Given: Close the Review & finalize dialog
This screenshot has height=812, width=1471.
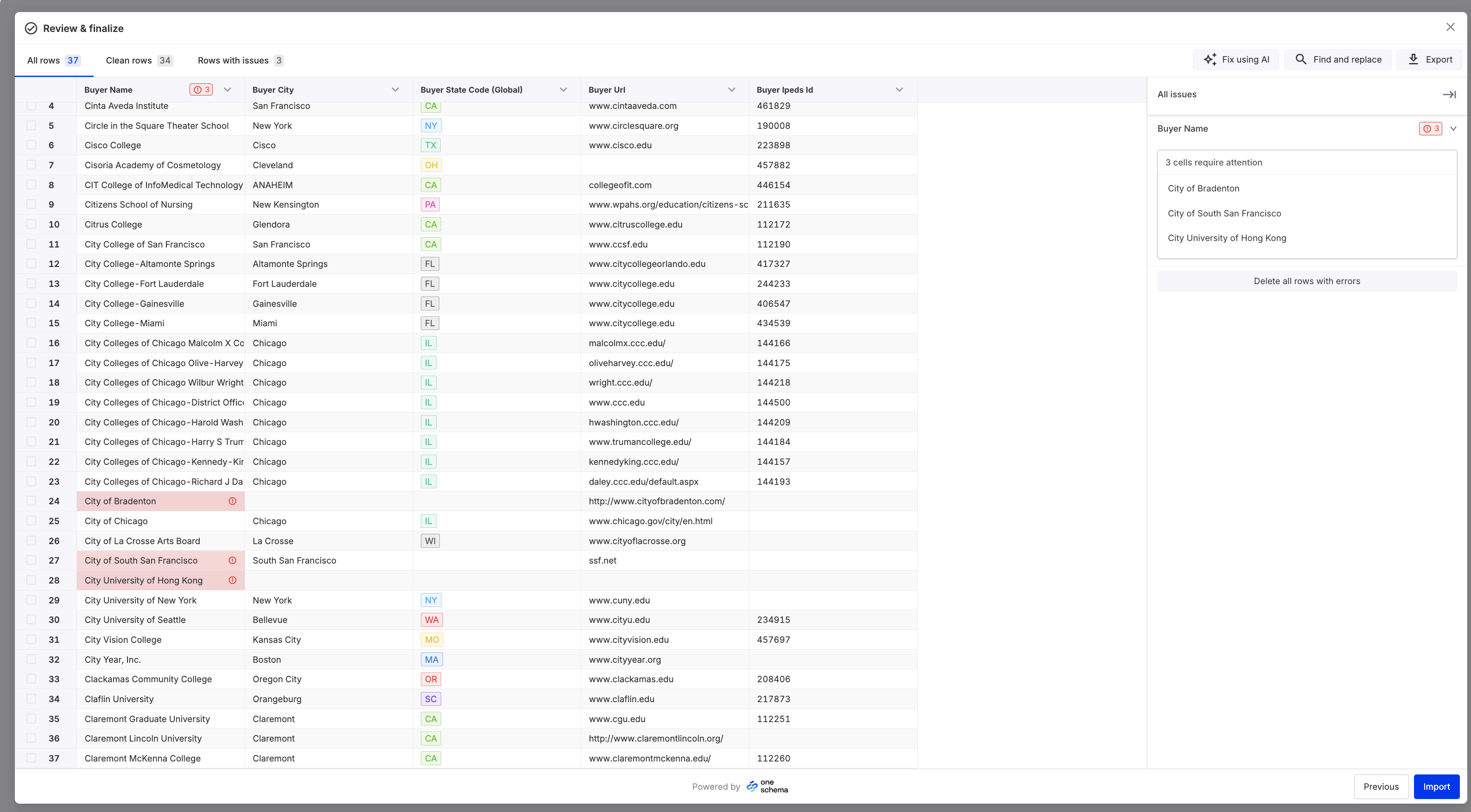Looking at the screenshot, I should coord(1451,27).
